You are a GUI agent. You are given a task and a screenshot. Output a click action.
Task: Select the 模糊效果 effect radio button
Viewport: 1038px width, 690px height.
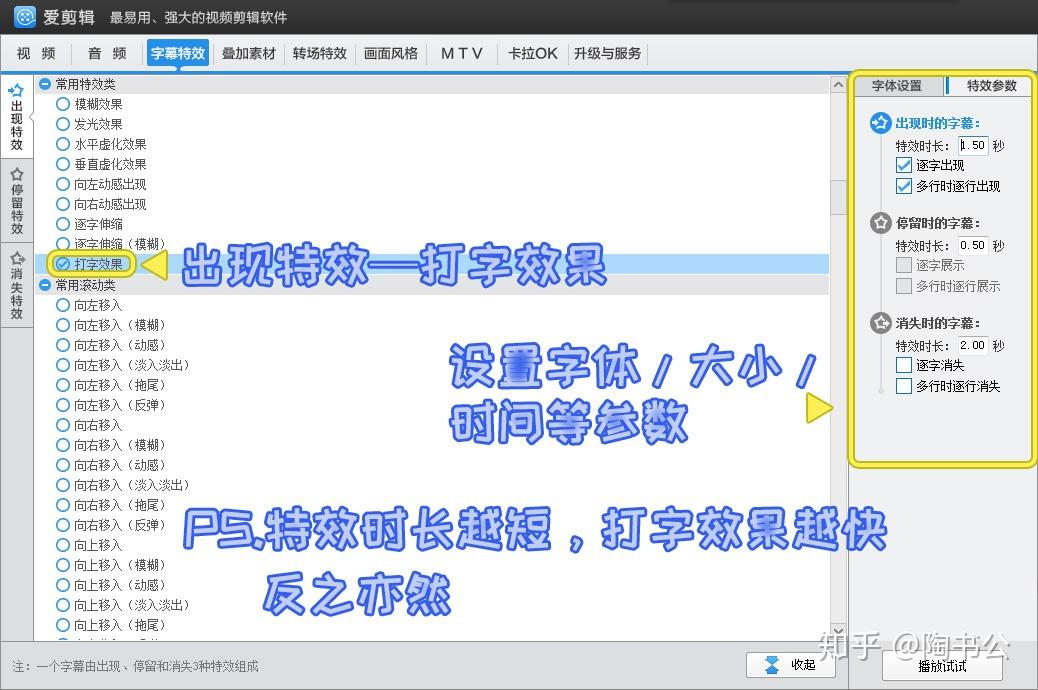coord(62,104)
